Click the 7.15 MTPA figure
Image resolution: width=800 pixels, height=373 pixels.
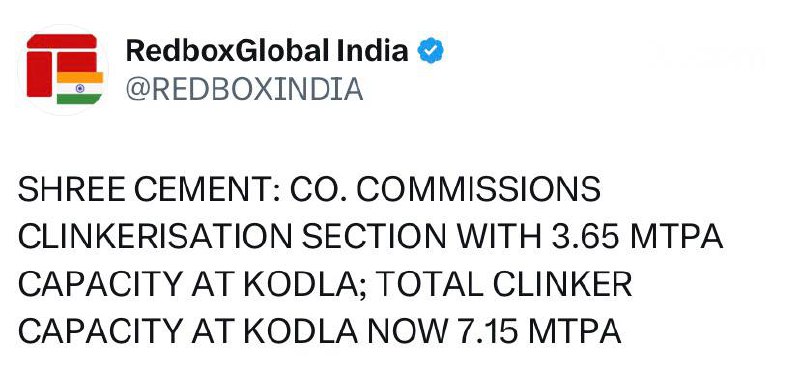point(537,331)
